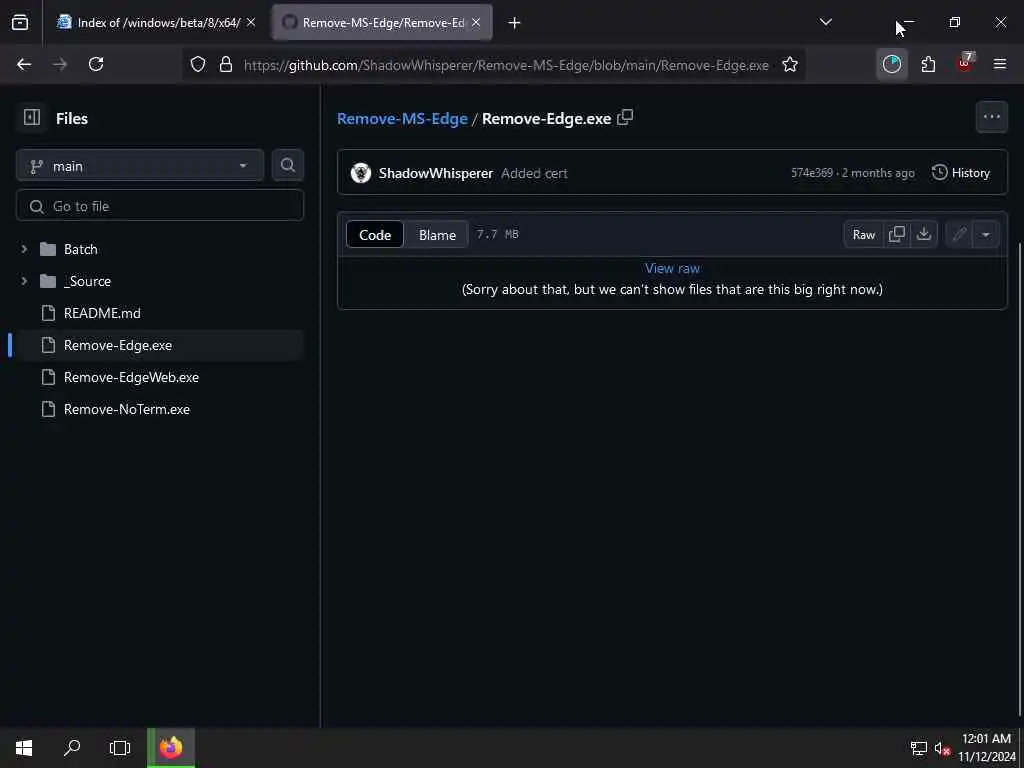The height and width of the screenshot is (768, 1024).
Task: Click the browser forward arrow
Action: pyautogui.click(x=60, y=64)
